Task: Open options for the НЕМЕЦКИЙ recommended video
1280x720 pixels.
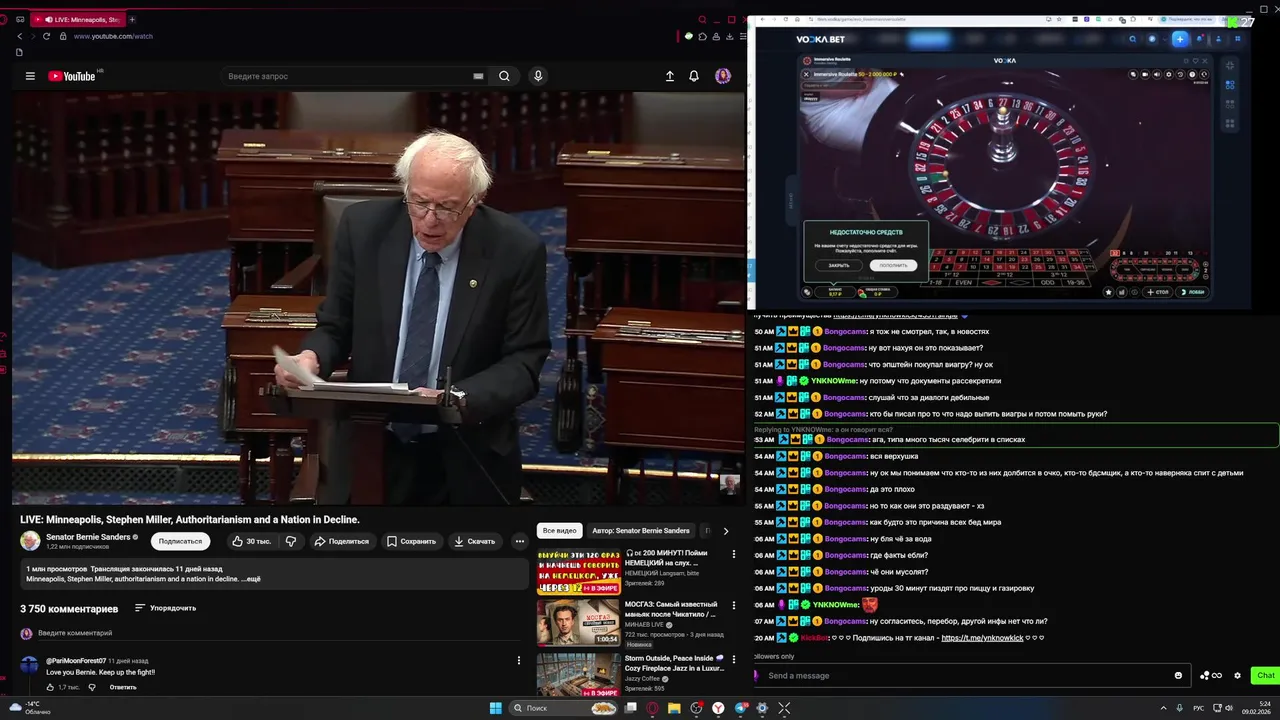Action: click(x=733, y=554)
